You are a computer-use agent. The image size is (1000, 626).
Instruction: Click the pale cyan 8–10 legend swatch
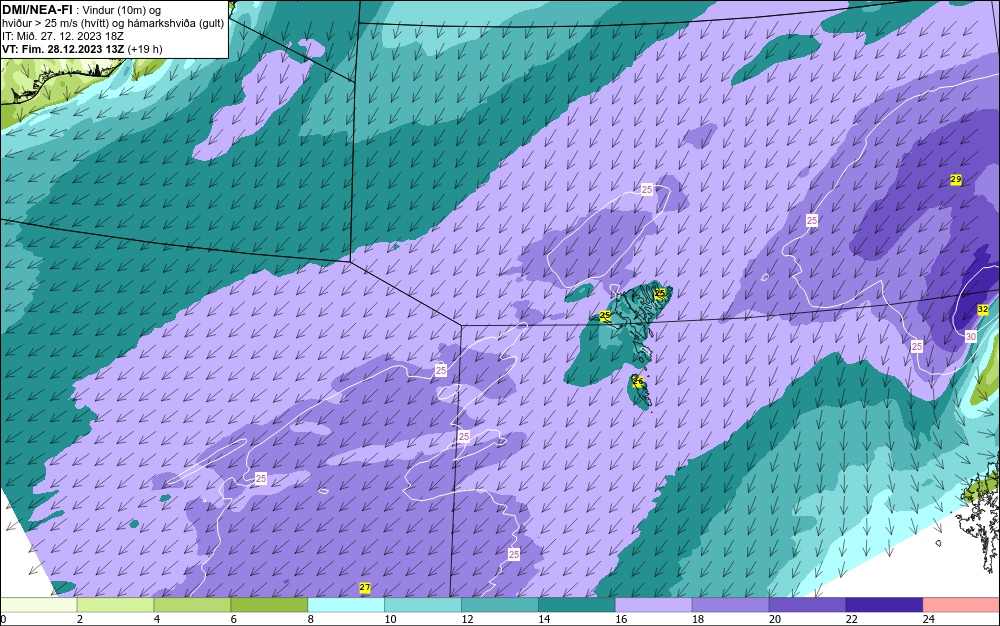click(x=346, y=605)
